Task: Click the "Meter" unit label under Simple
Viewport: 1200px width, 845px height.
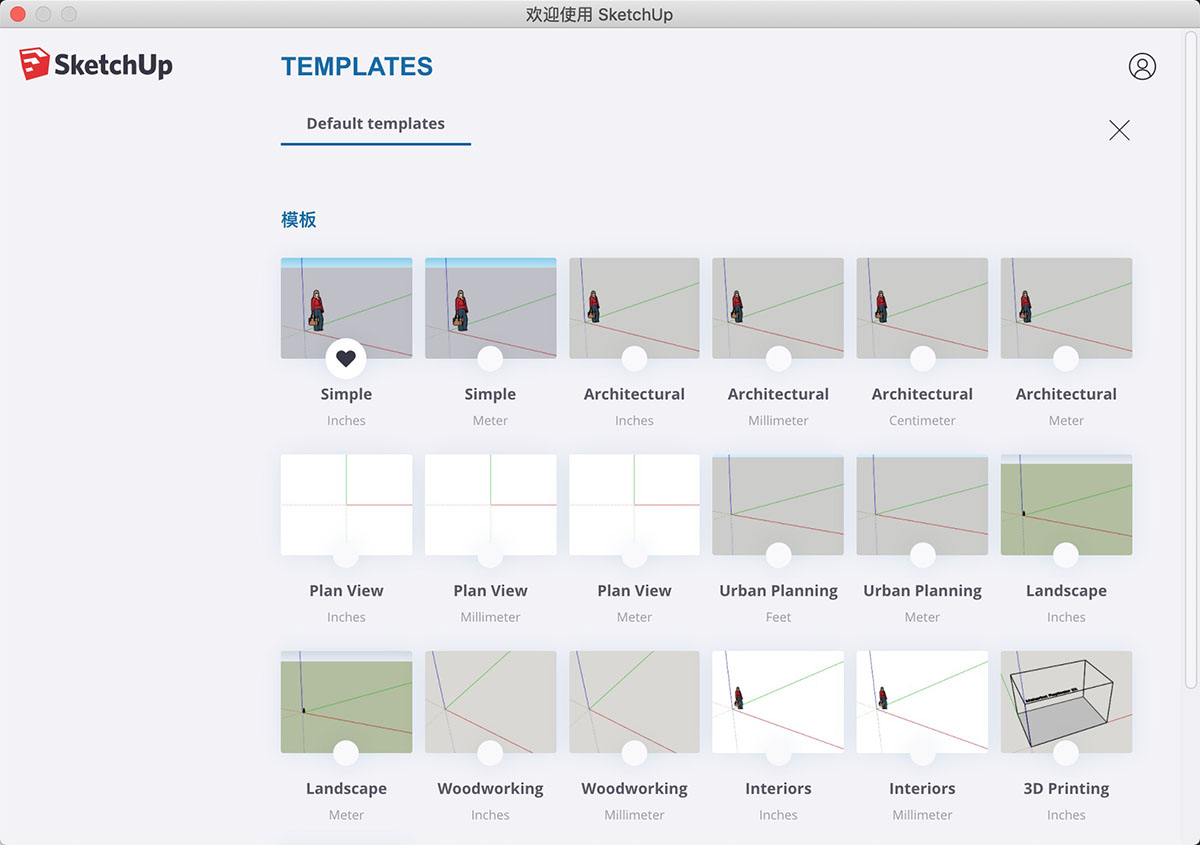Action: point(490,421)
